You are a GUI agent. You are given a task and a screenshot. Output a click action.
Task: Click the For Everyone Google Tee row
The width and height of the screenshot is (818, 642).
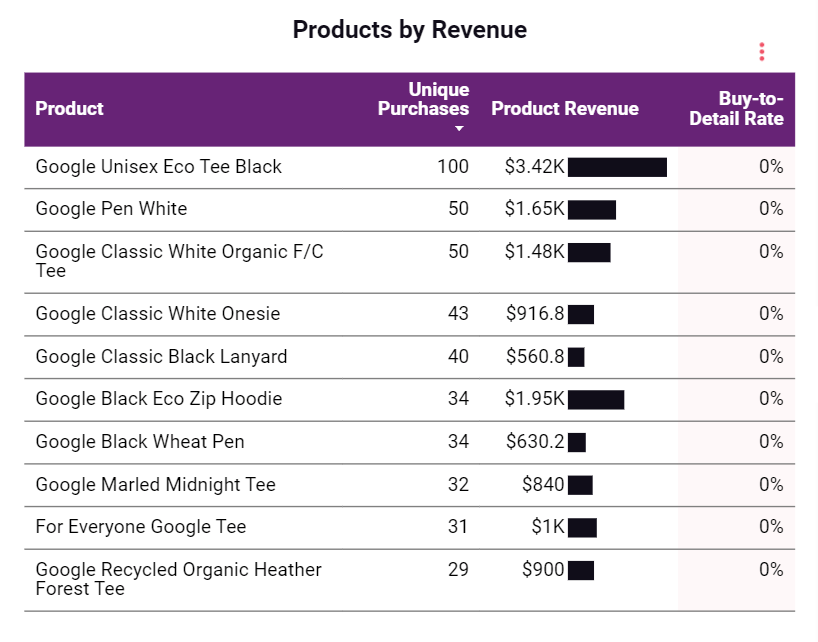click(x=140, y=527)
